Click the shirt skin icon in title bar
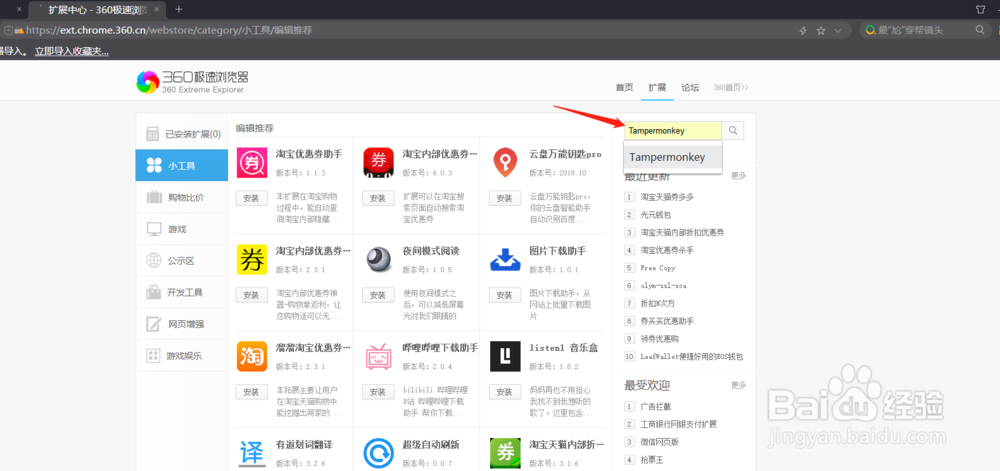 pyautogui.click(x=981, y=9)
